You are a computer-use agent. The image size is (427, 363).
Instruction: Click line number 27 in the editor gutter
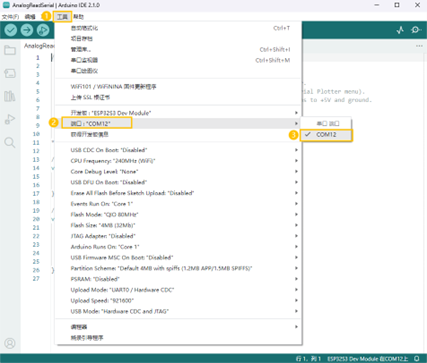point(36,279)
